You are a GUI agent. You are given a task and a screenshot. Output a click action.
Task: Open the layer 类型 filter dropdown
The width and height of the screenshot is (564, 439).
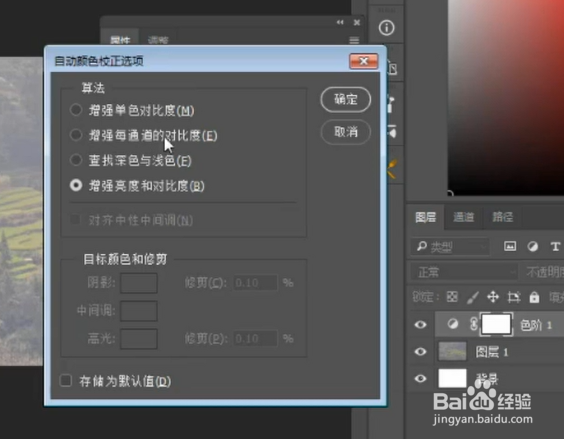coord(450,247)
